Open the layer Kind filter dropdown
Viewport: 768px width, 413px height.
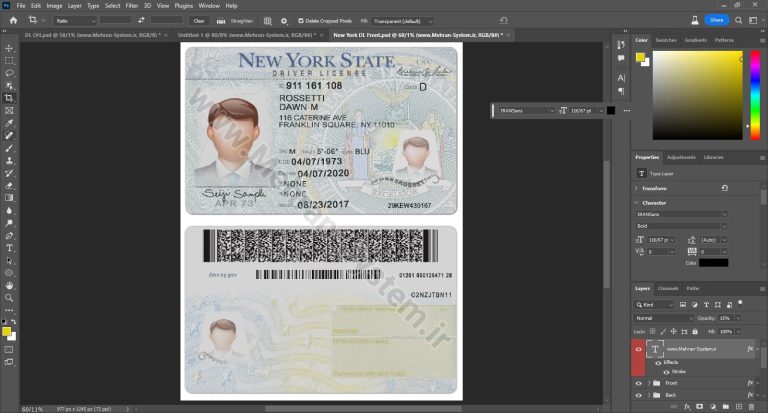pos(654,305)
